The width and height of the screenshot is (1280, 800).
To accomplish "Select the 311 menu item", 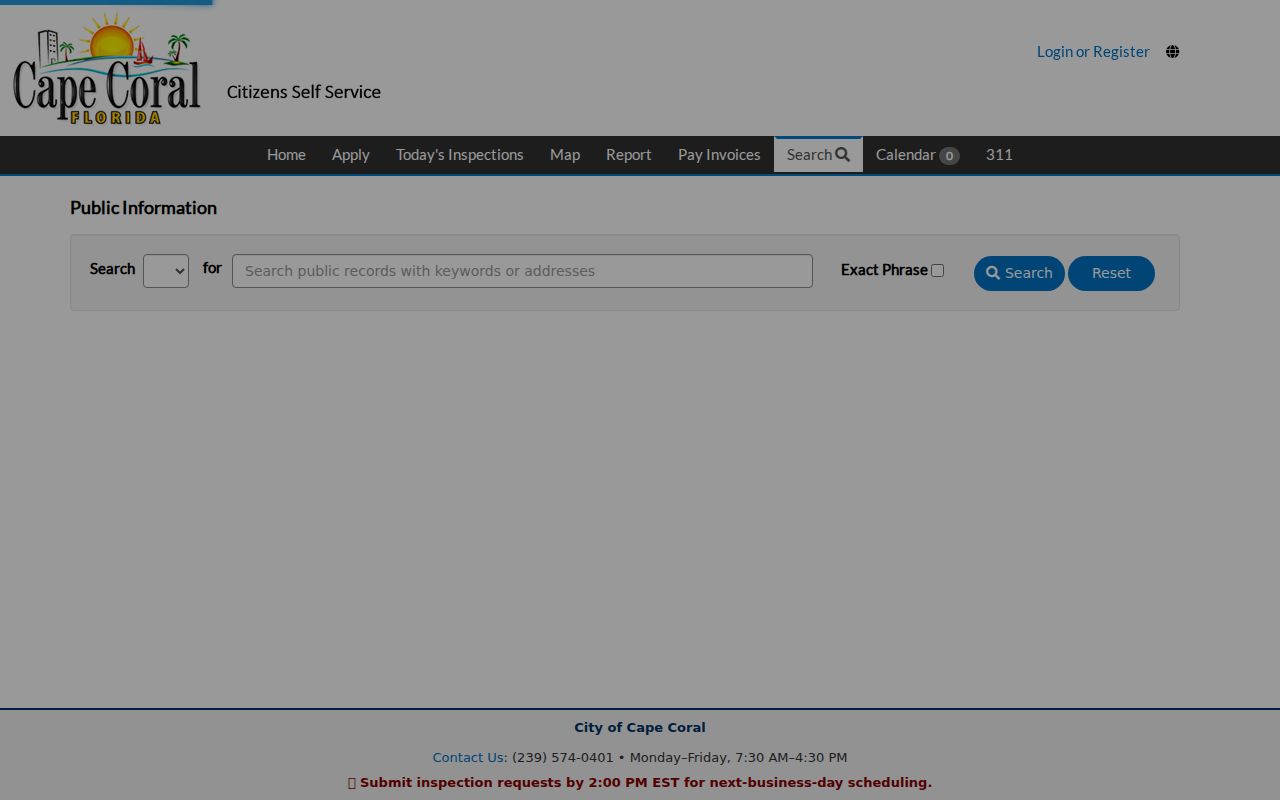I will tap(999, 155).
